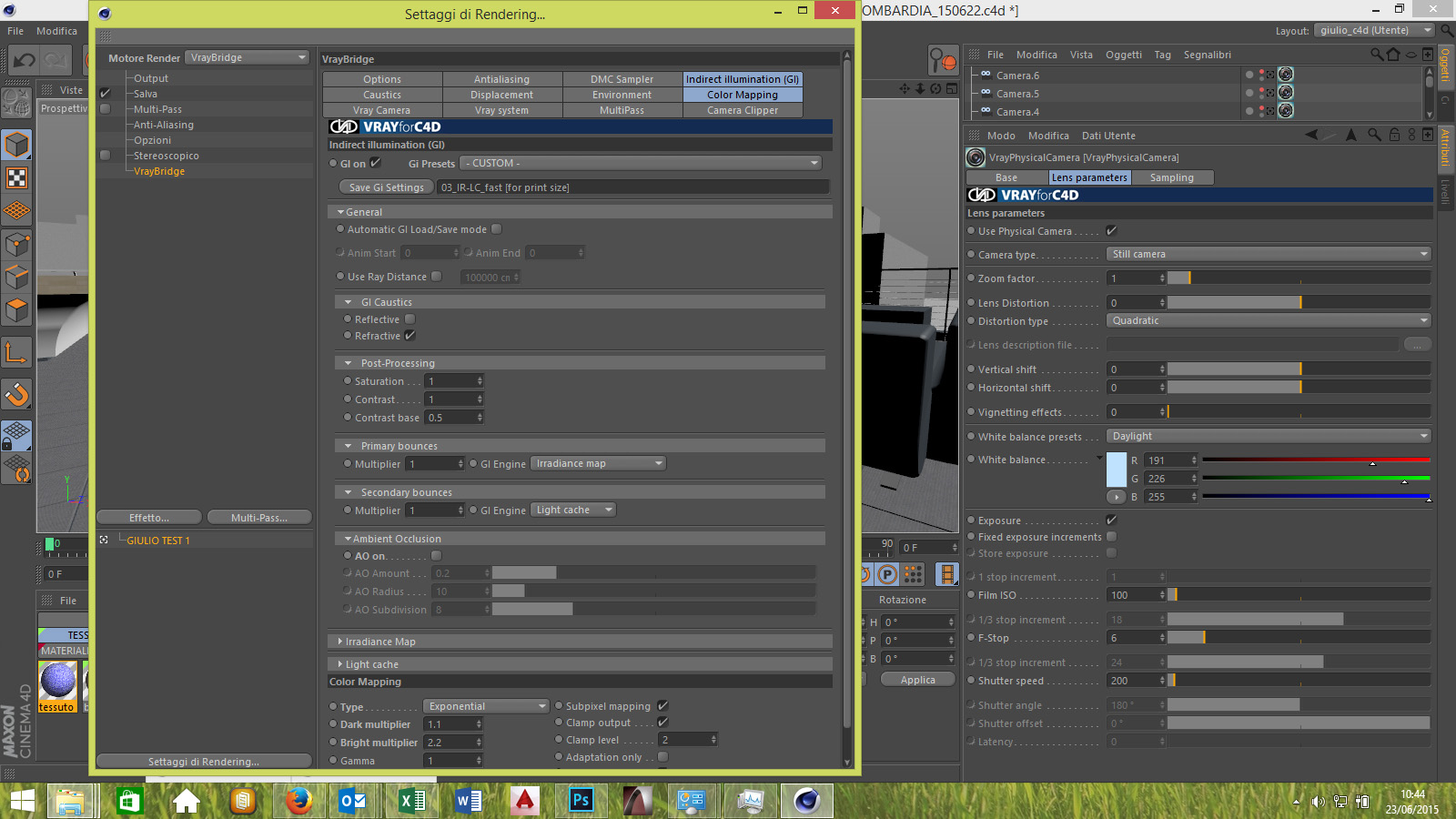The image size is (1456, 819).
Task: Open primary GI Engine Irradiance map dropdown
Action: click(x=598, y=464)
